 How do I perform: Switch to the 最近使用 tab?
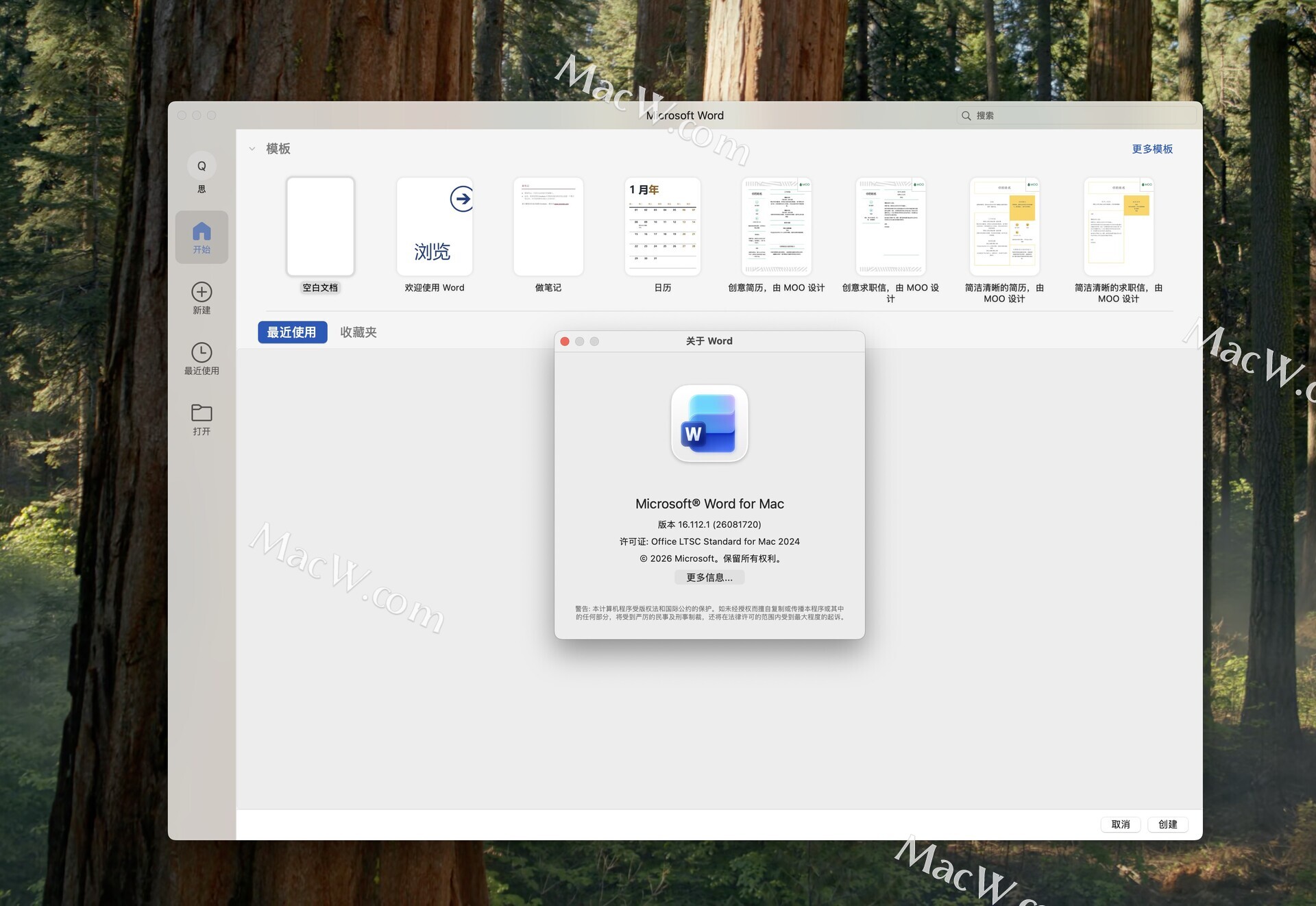pyautogui.click(x=292, y=332)
